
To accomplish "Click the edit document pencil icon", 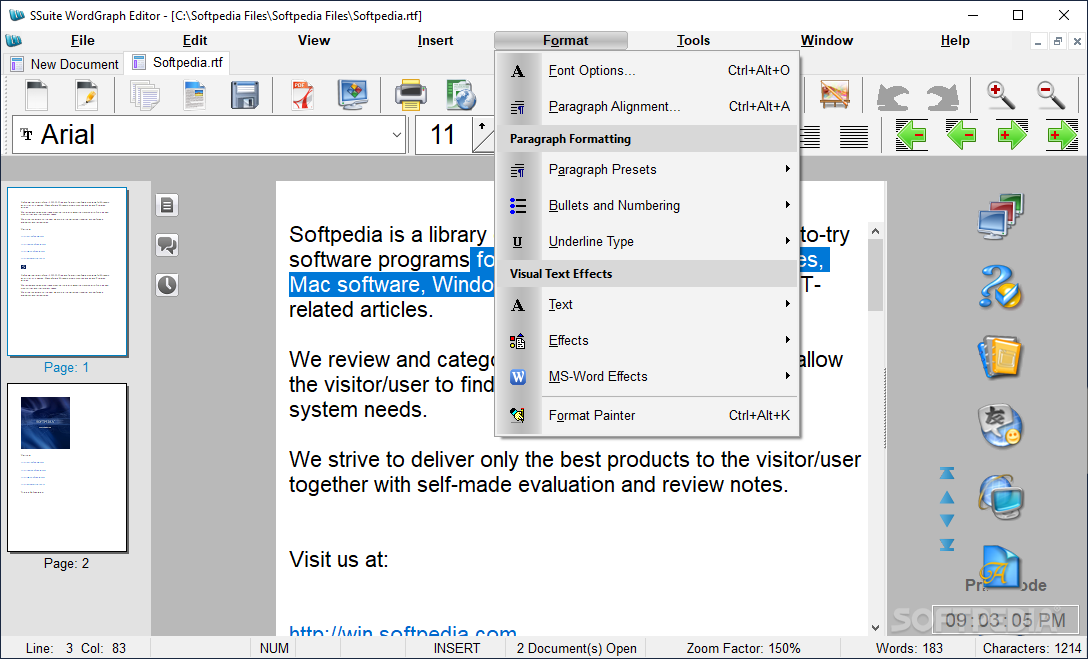I will (86, 95).
